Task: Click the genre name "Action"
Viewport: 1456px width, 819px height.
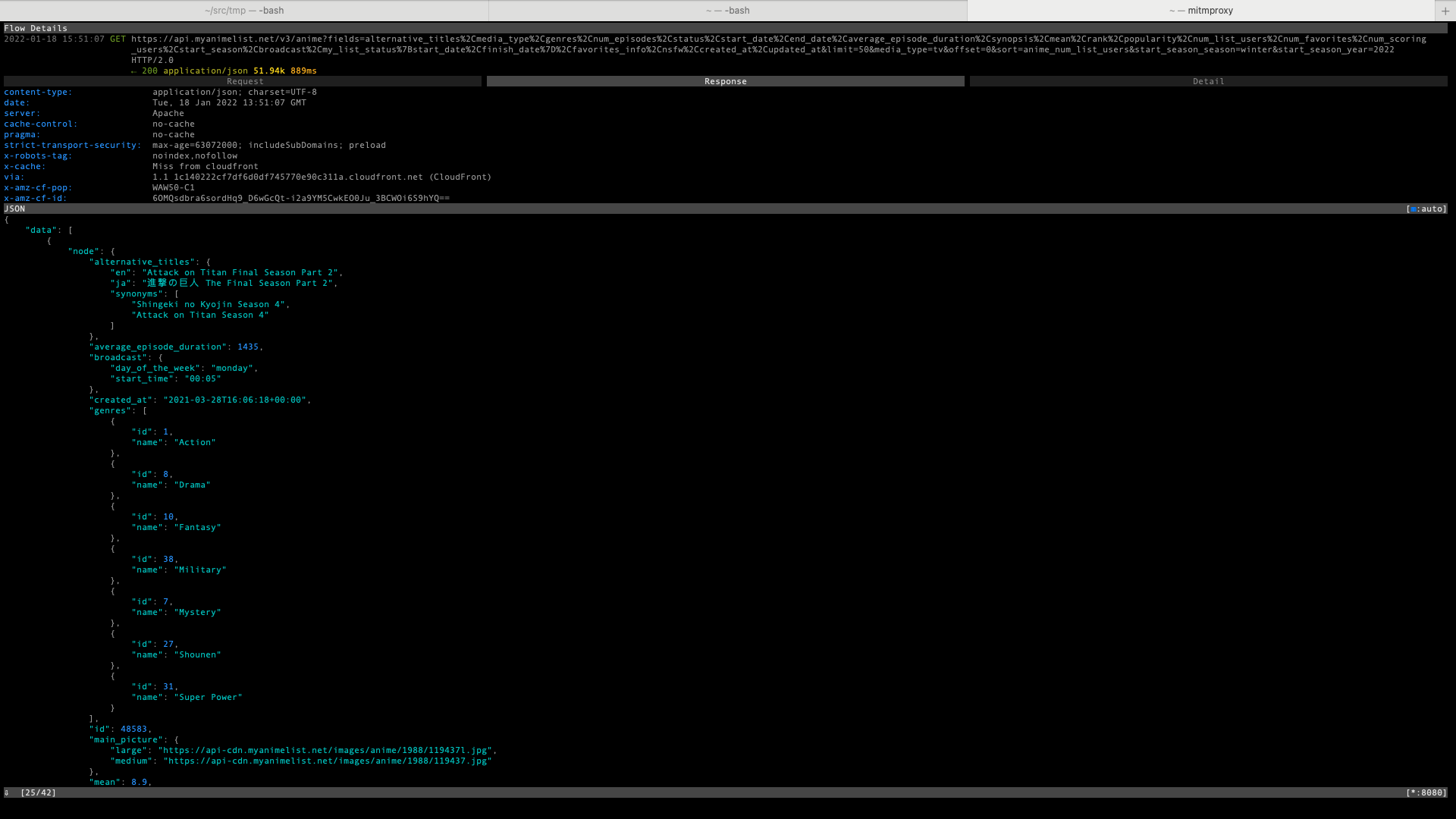Action: (195, 442)
